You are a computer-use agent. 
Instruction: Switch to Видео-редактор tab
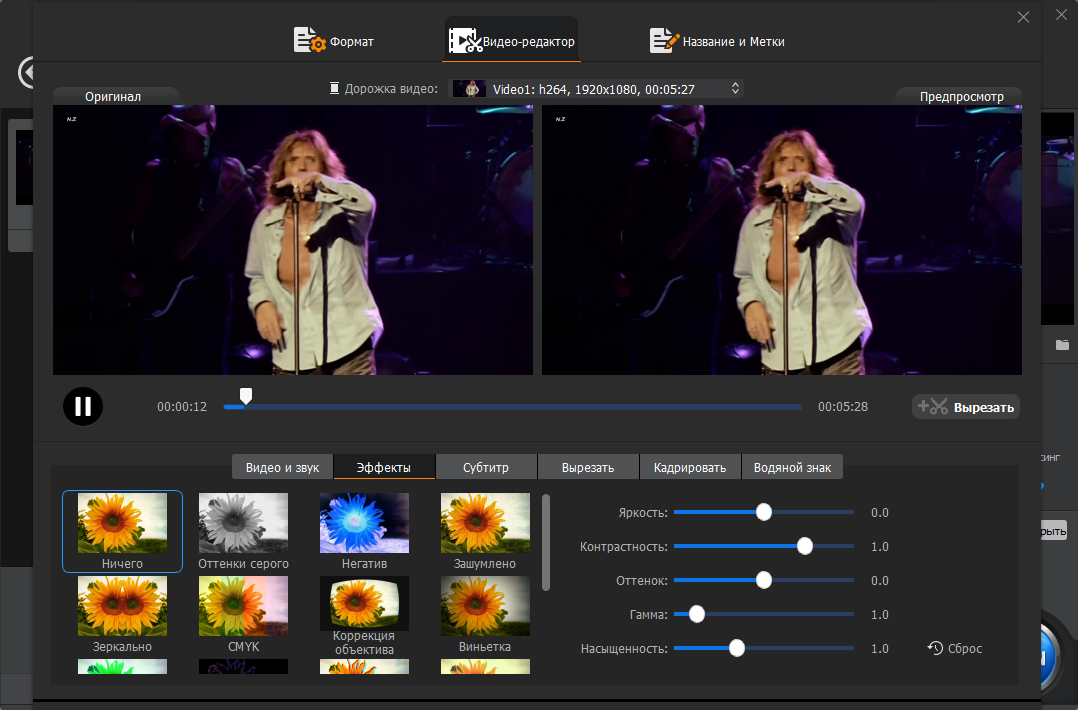click(511, 41)
